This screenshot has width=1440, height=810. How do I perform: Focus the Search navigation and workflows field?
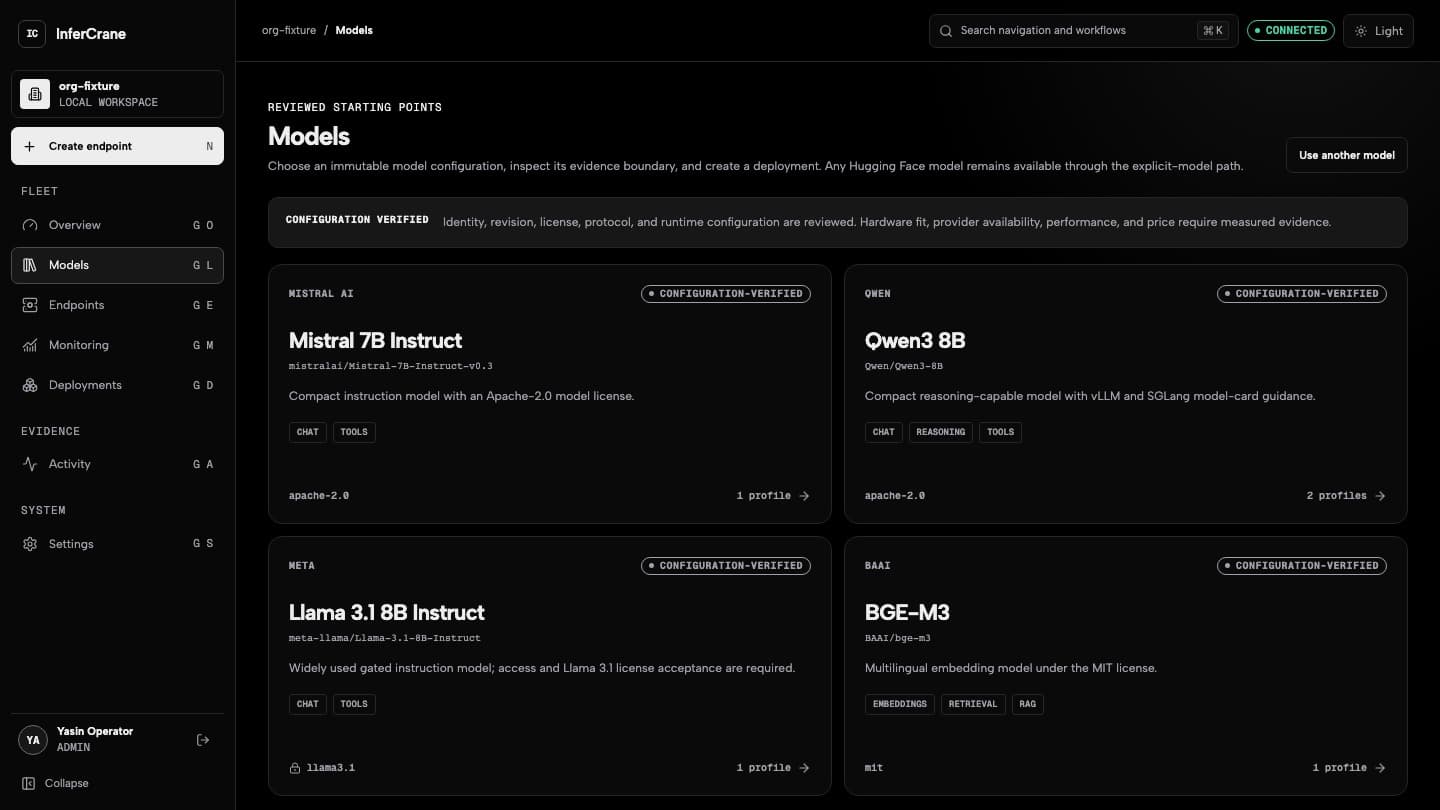pyautogui.click(x=1084, y=31)
